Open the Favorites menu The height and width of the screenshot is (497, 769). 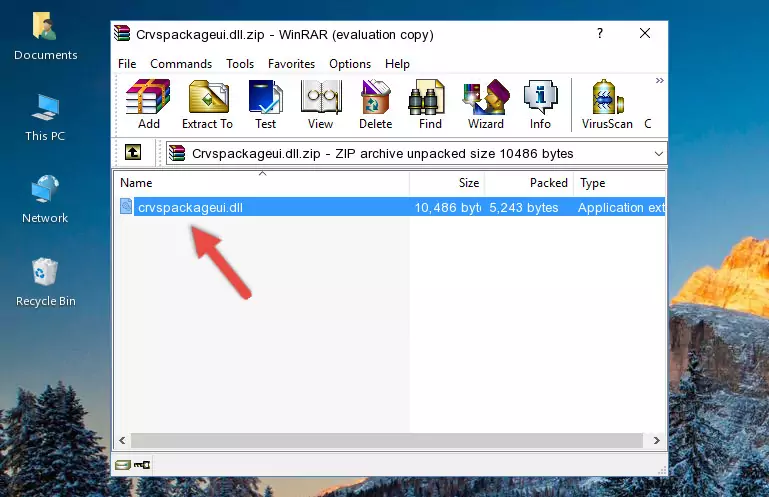[x=291, y=64]
